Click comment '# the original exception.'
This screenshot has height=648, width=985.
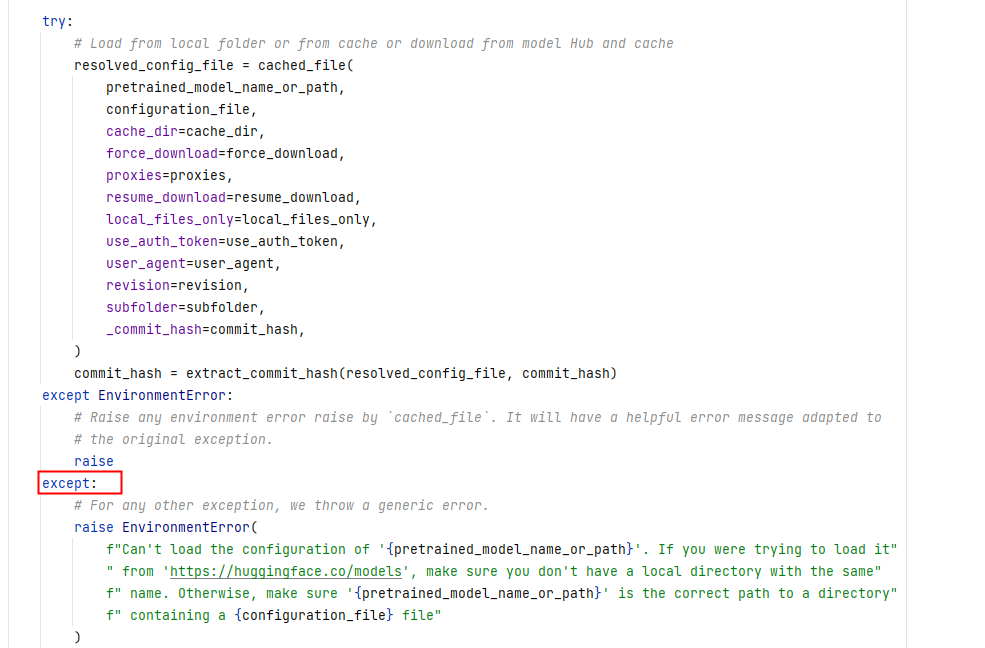tap(173, 439)
